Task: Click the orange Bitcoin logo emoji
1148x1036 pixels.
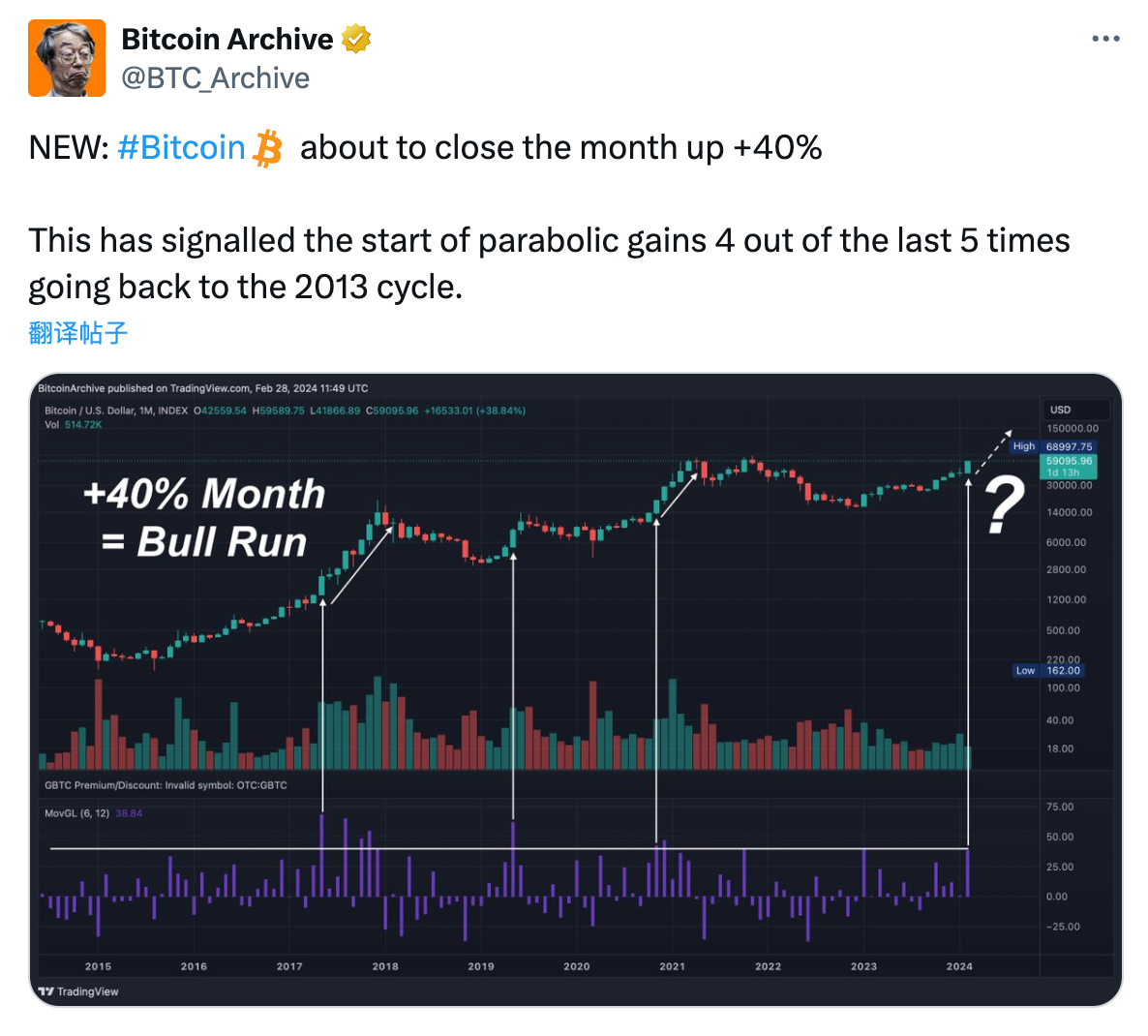Action: [x=268, y=149]
